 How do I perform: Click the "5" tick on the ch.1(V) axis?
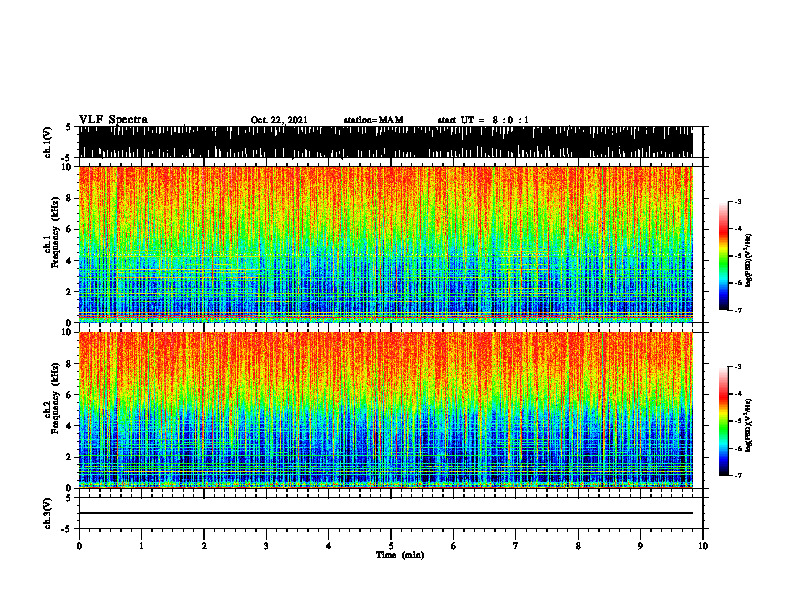coord(68,127)
